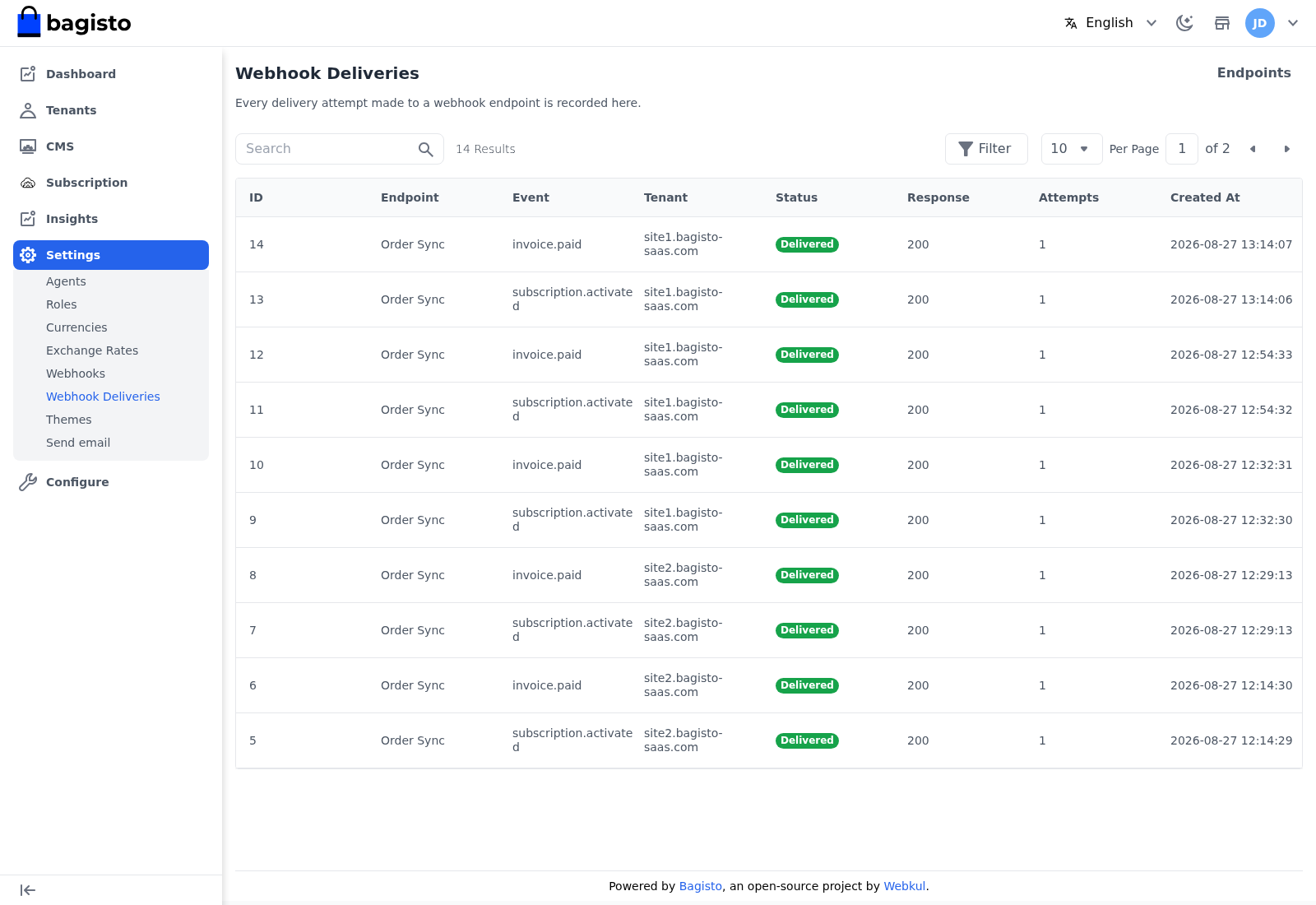Sort by the Response column header
This screenshot has width=1316, height=905.
point(938,197)
